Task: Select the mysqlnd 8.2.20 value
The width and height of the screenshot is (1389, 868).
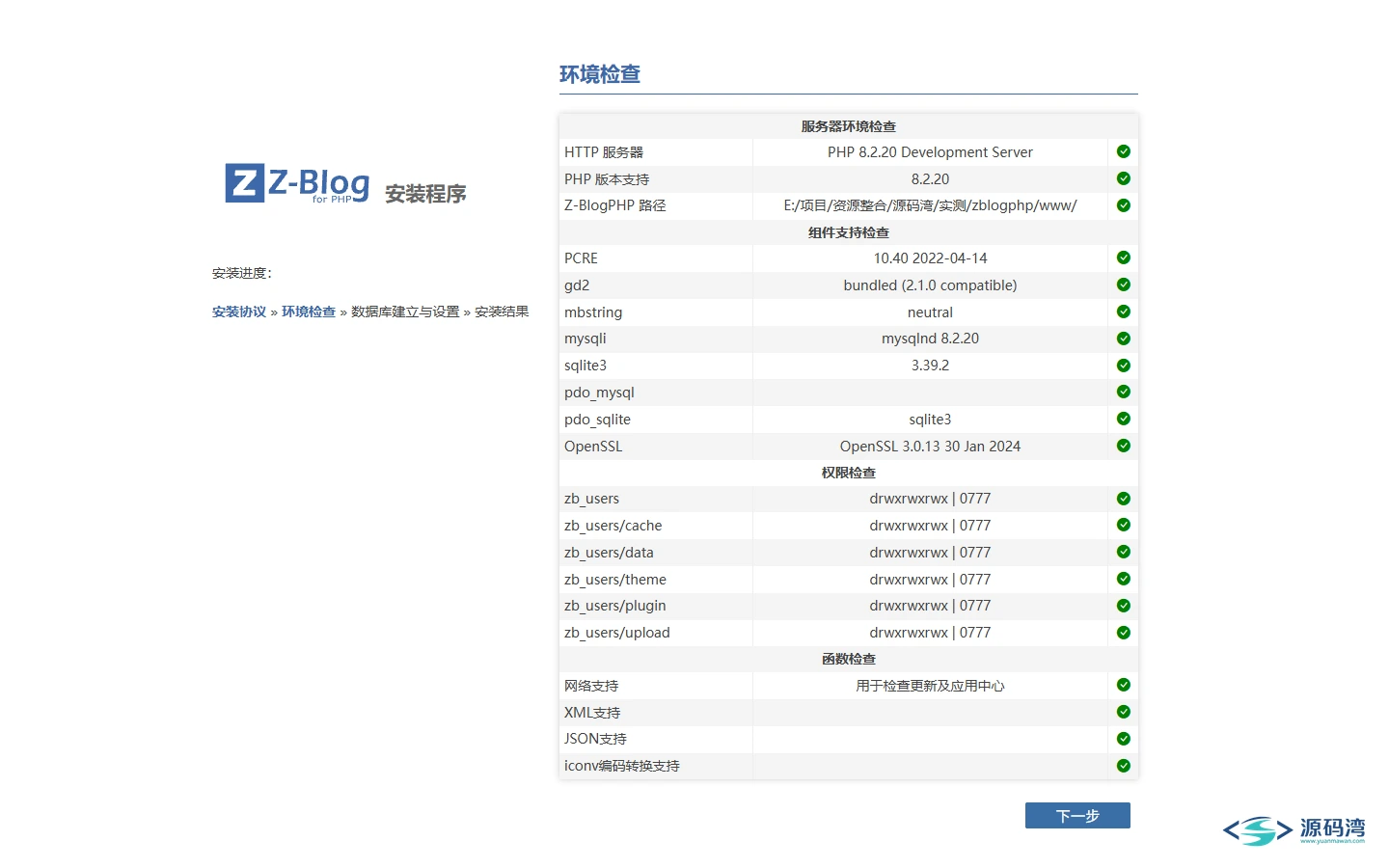Action: tap(930, 339)
